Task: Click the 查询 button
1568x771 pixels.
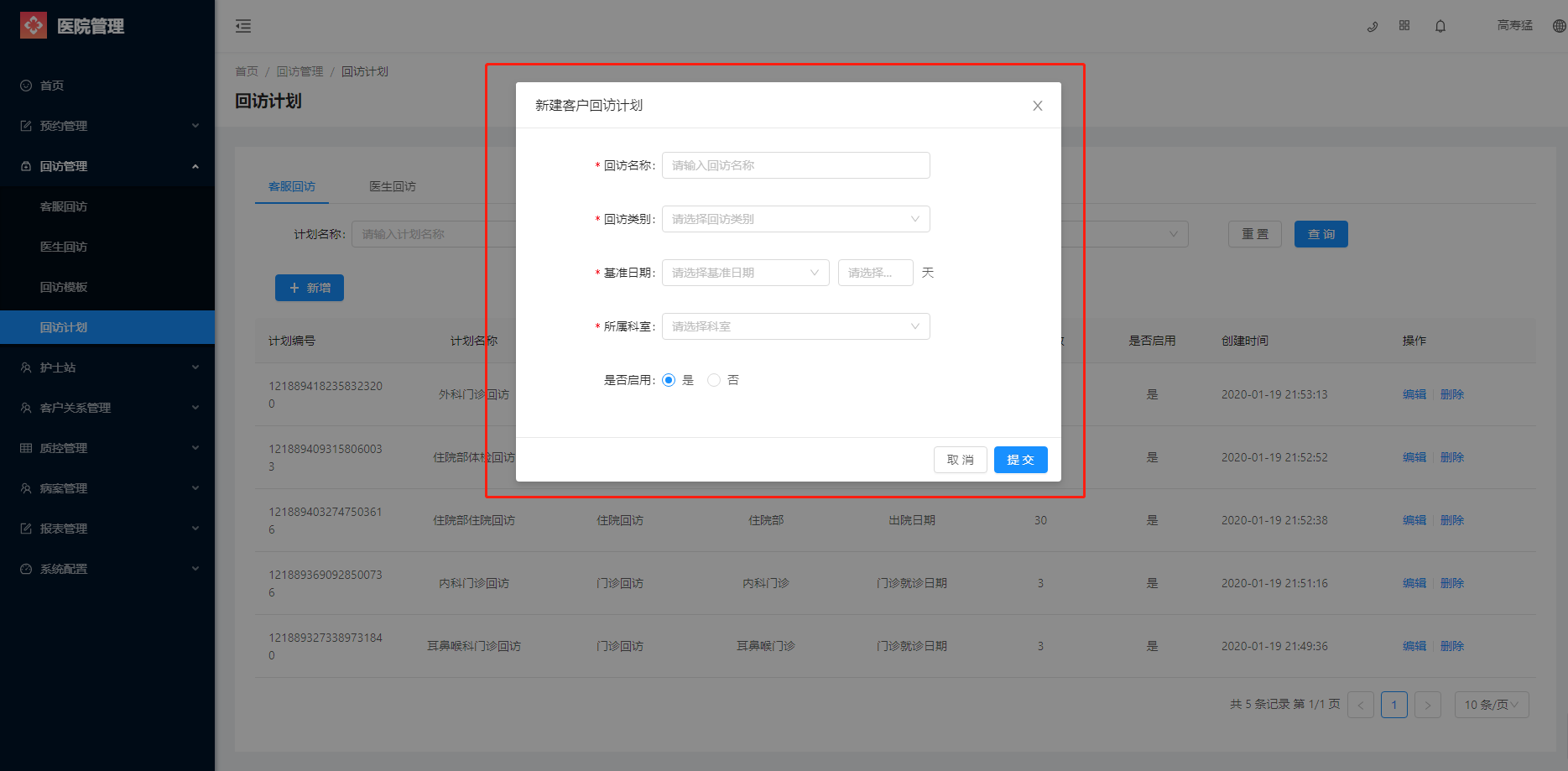Action: click(1321, 234)
